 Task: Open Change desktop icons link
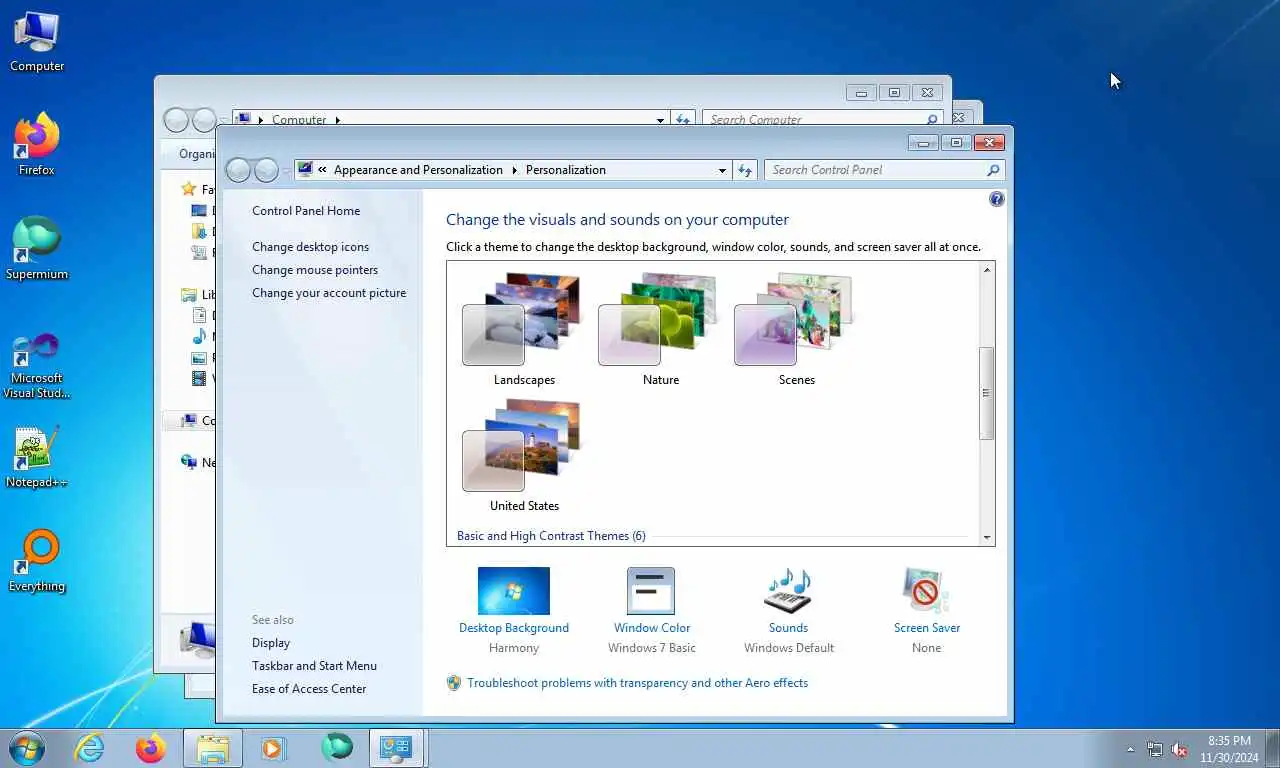tap(310, 247)
